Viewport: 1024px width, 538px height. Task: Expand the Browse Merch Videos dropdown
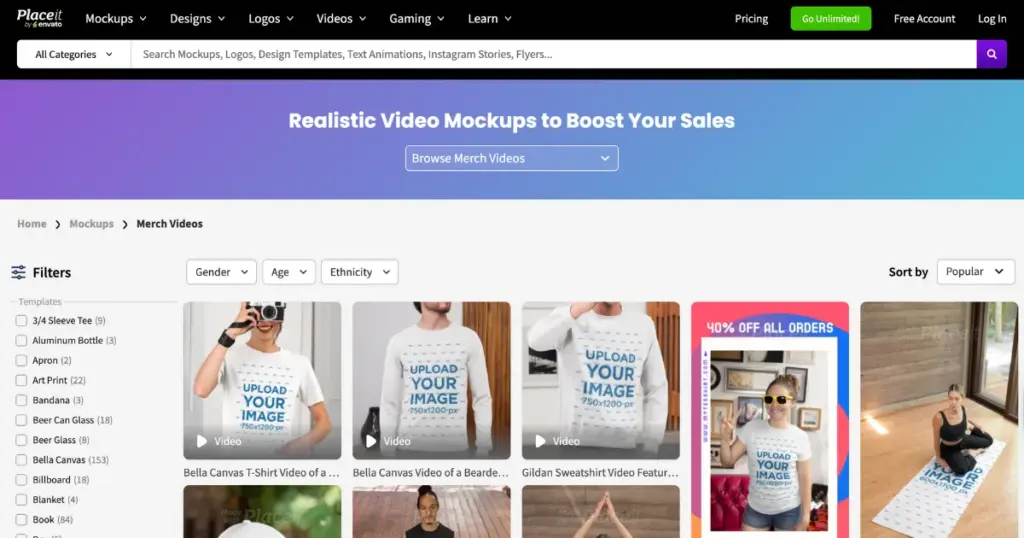pyautogui.click(x=511, y=158)
